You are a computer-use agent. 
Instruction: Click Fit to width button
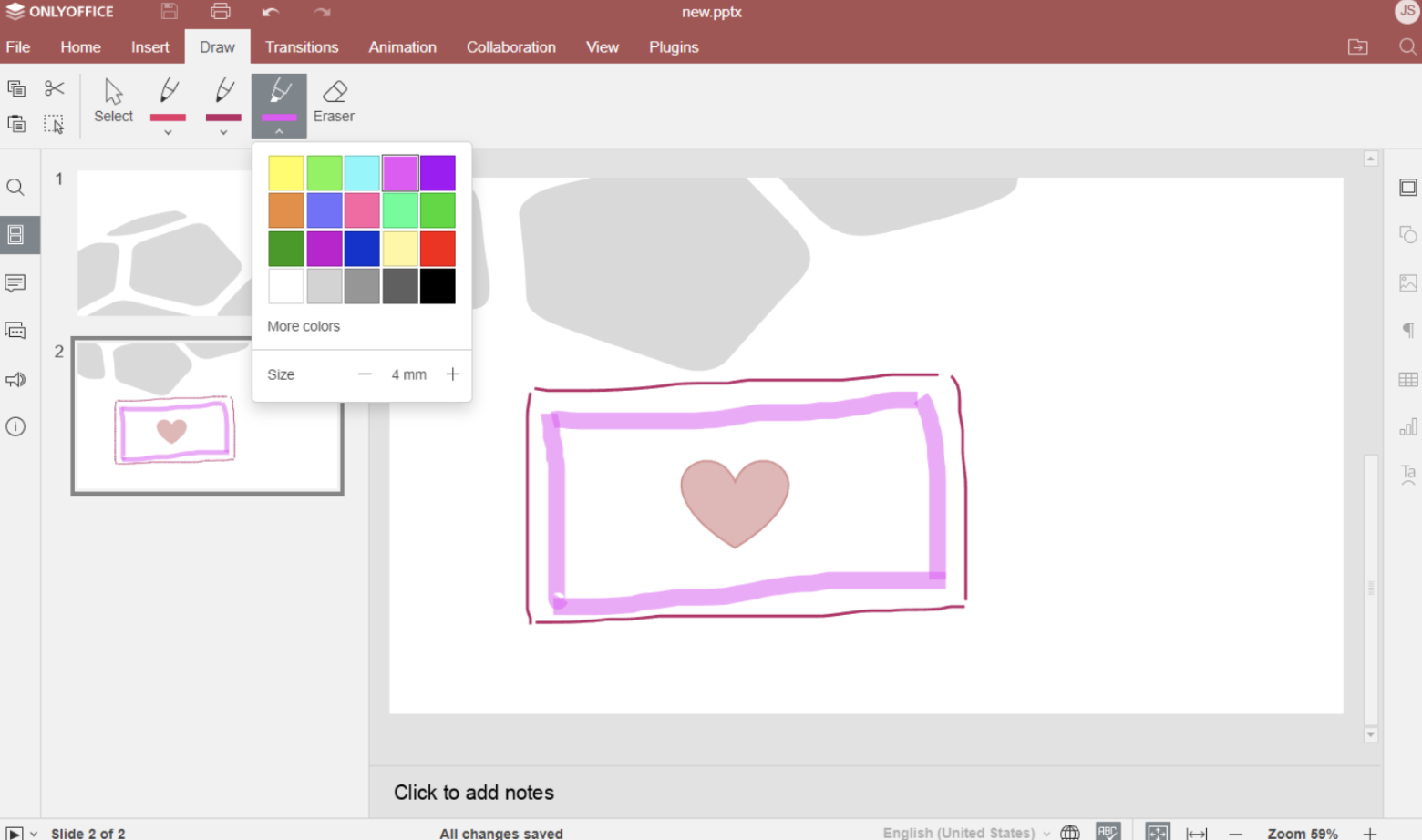click(1197, 834)
